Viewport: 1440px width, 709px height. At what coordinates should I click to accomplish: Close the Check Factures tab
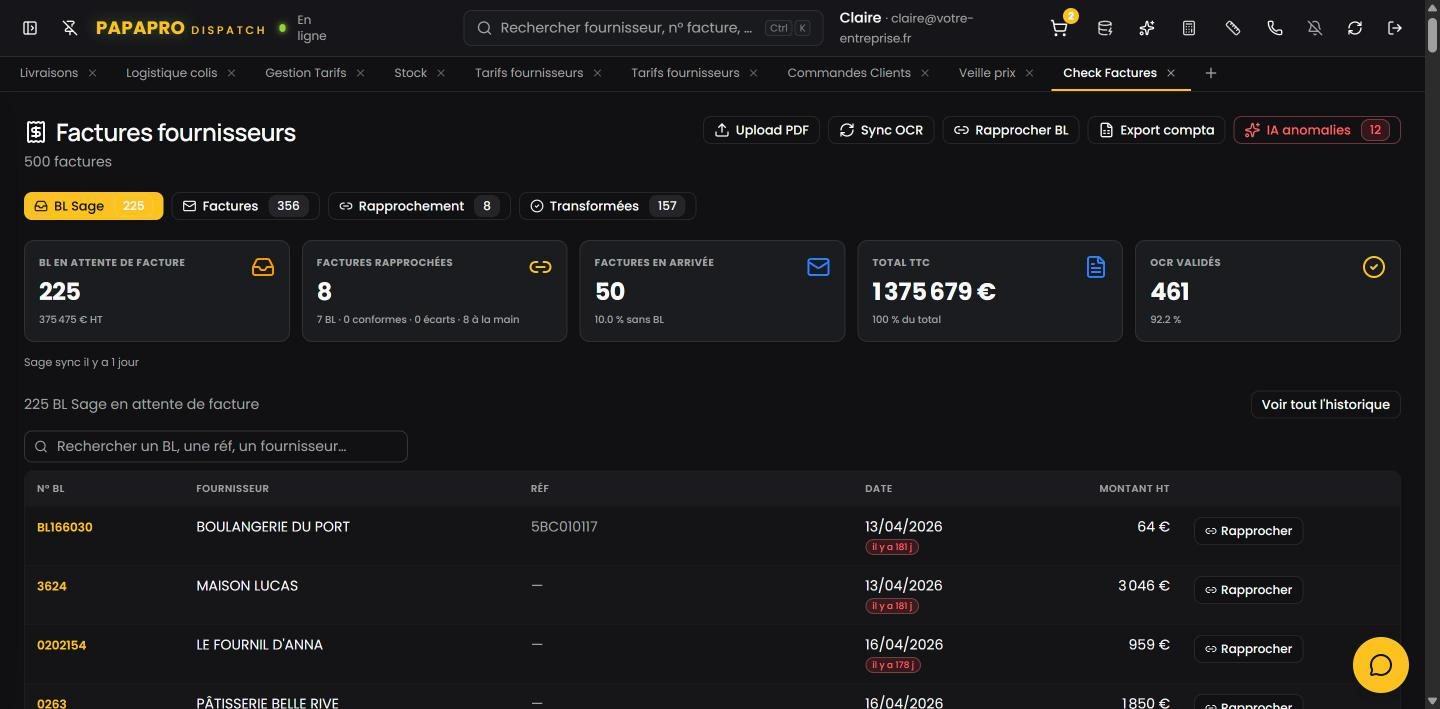tap(1171, 73)
